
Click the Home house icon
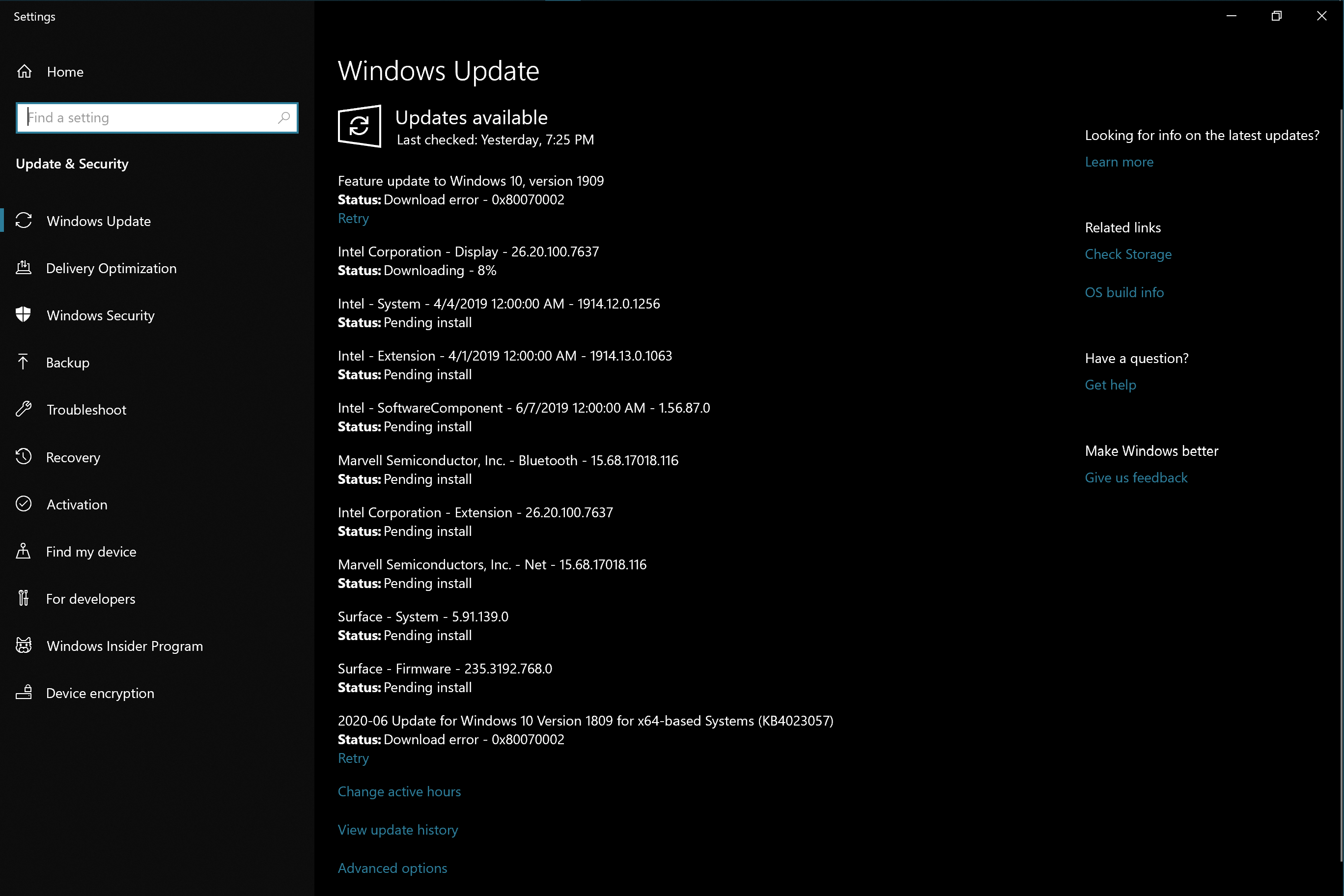click(24, 71)
